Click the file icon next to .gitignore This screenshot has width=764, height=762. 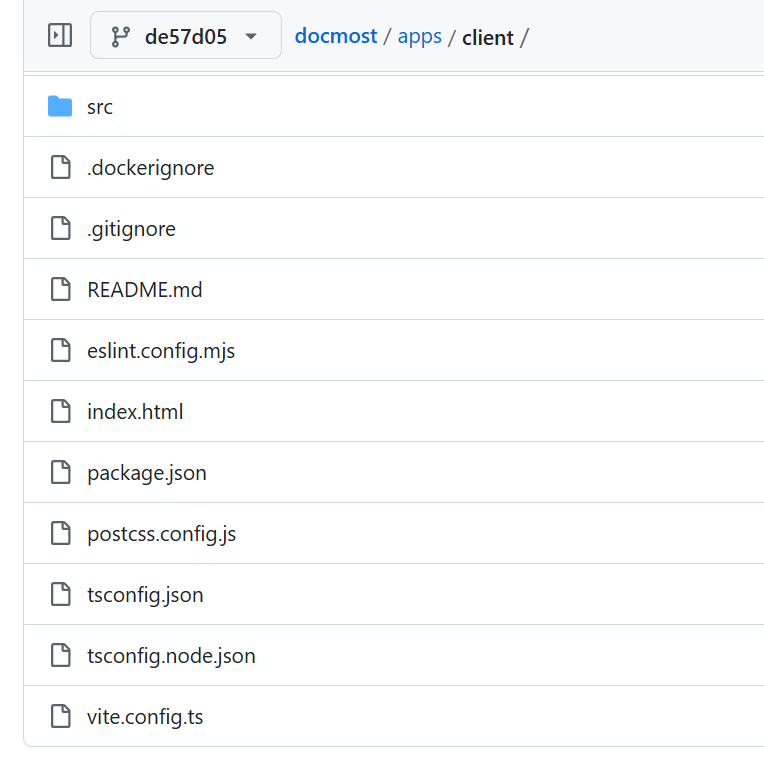coord(61,228)
